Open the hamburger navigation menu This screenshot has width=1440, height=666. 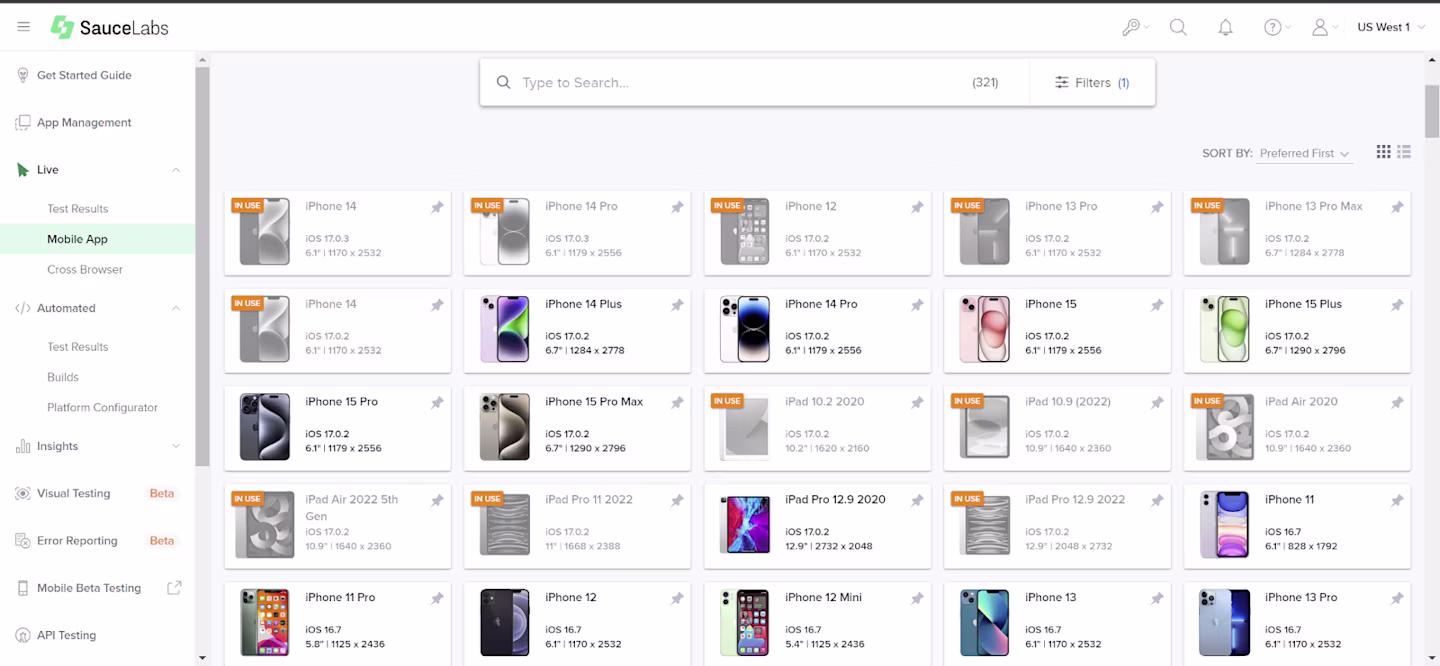[24, 27]
